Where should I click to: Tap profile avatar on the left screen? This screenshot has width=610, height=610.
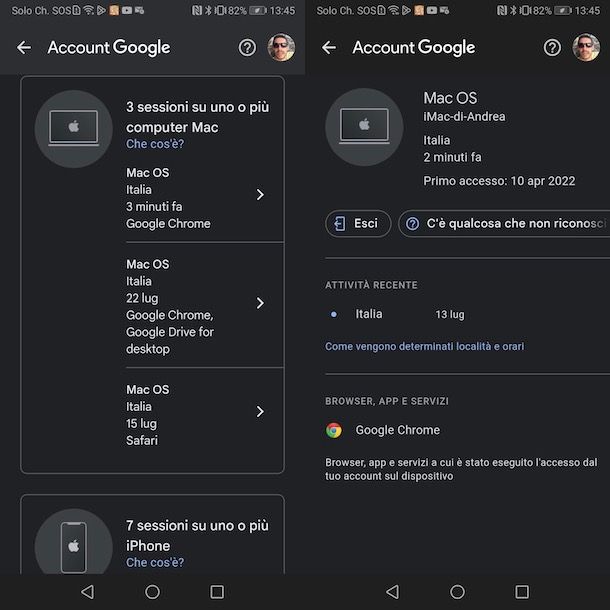tap(281, 47)
